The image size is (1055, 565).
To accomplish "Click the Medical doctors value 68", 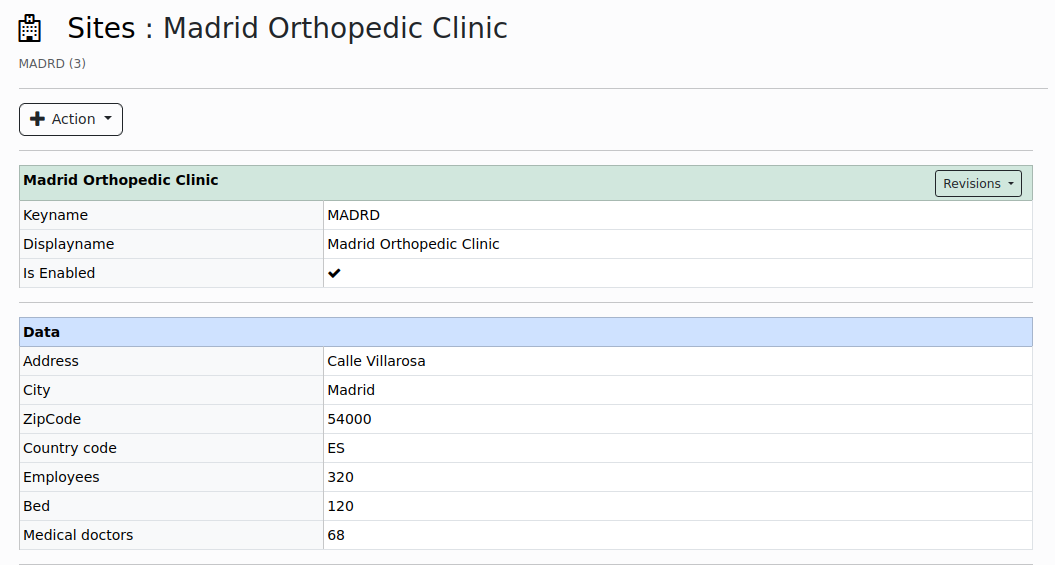I will 336,535.
